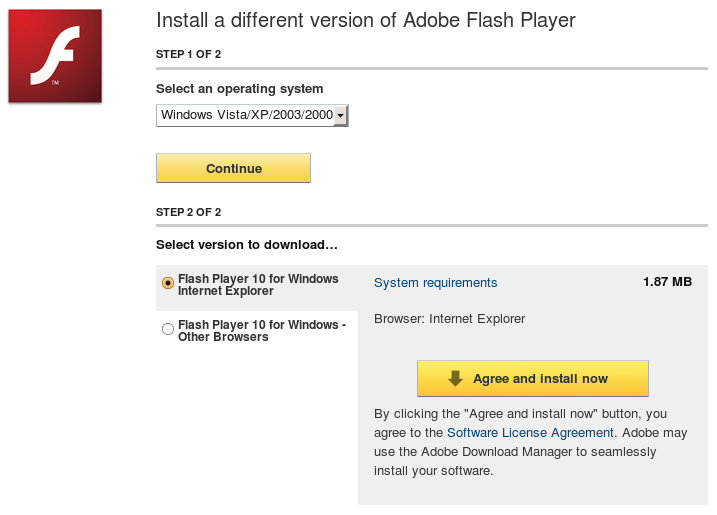The width and height of the screenshot is (717, 515).
Task: Click the "Select version to download..." label
Action: (x=247, y=245)
